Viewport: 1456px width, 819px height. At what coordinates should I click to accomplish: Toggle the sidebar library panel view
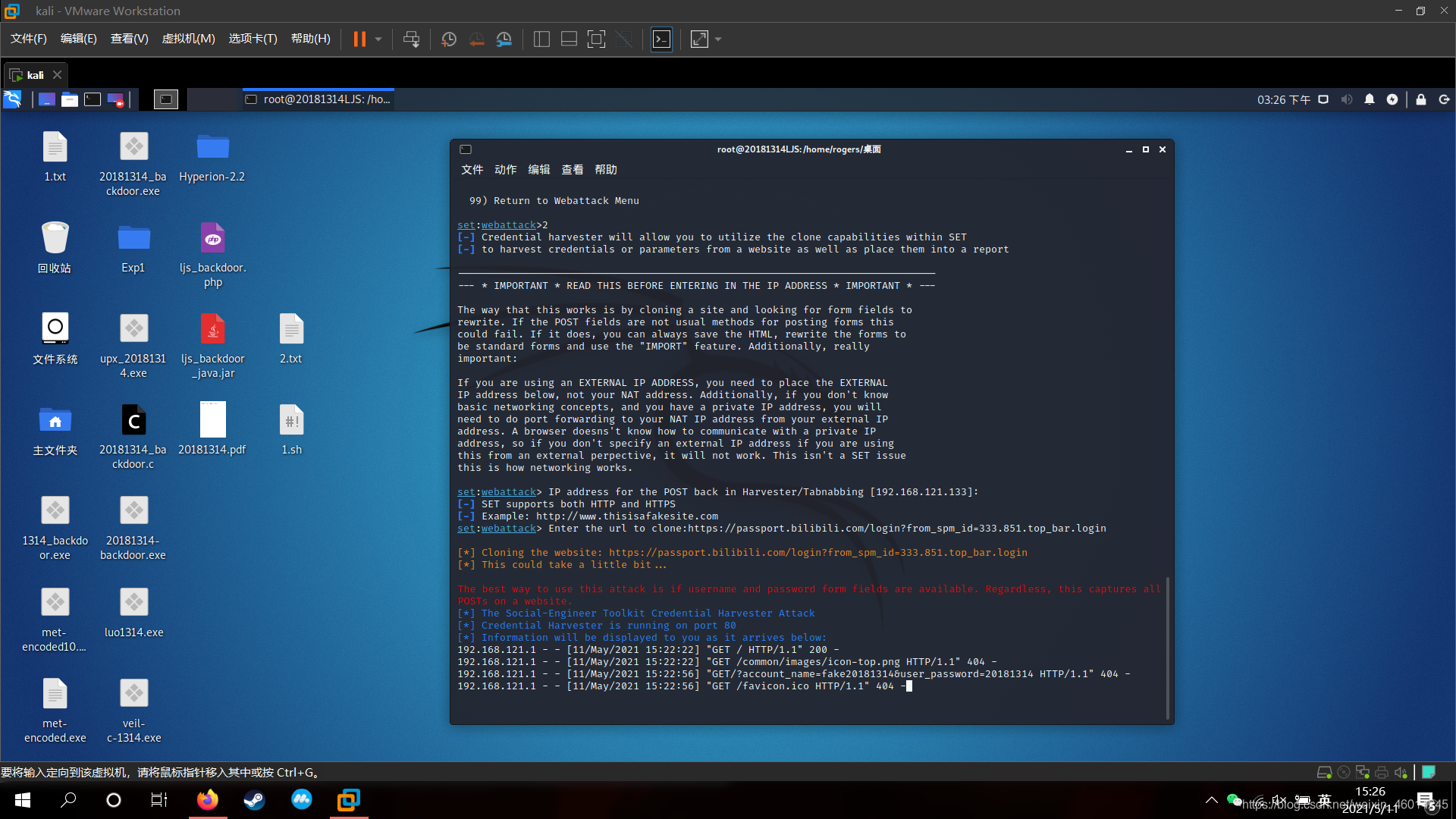pyautogui.click(x=541, y=39)
